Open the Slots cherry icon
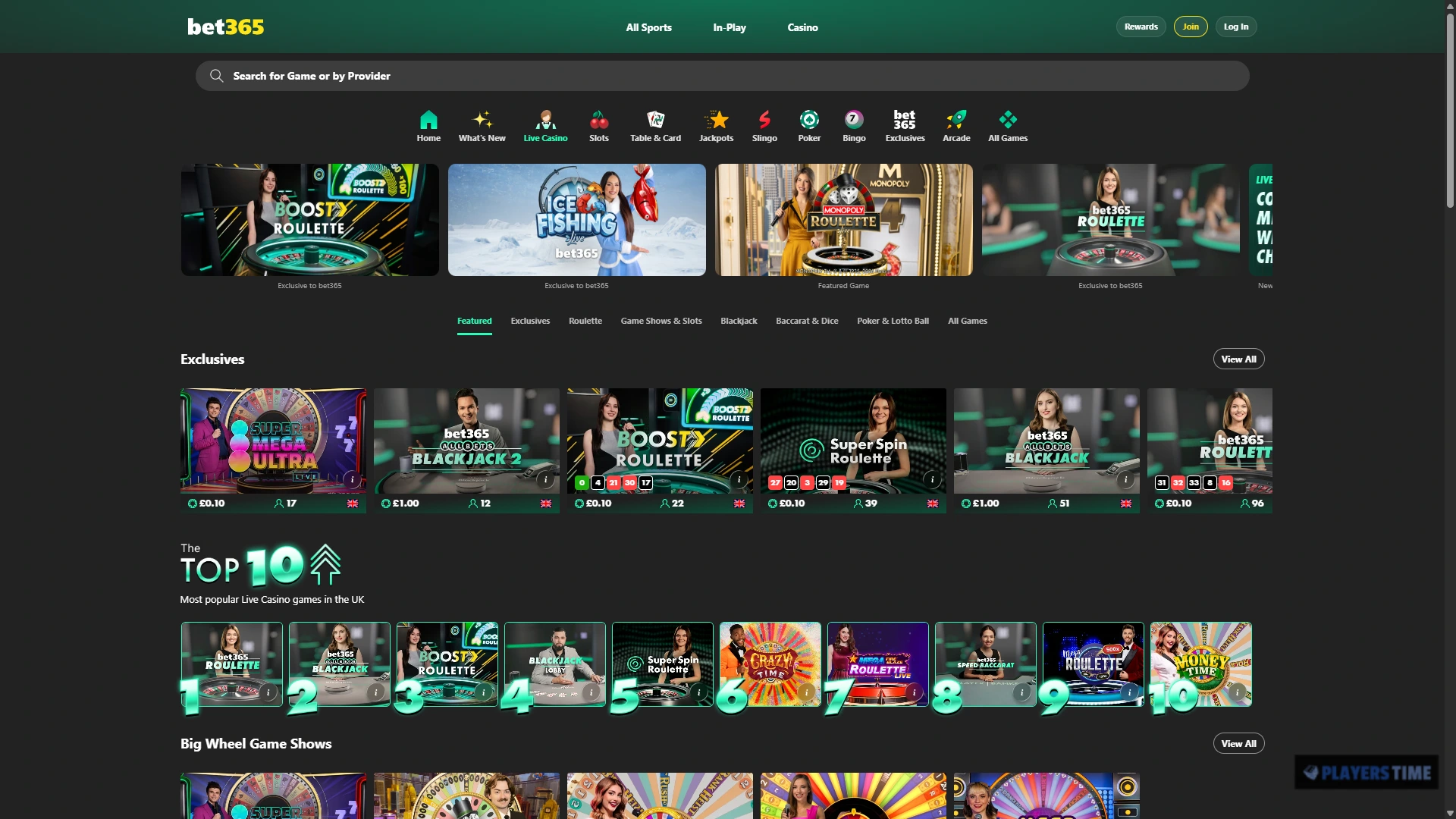Image resolution: width=1456 pixels, height=819 pixels. (x=599, y=126)
